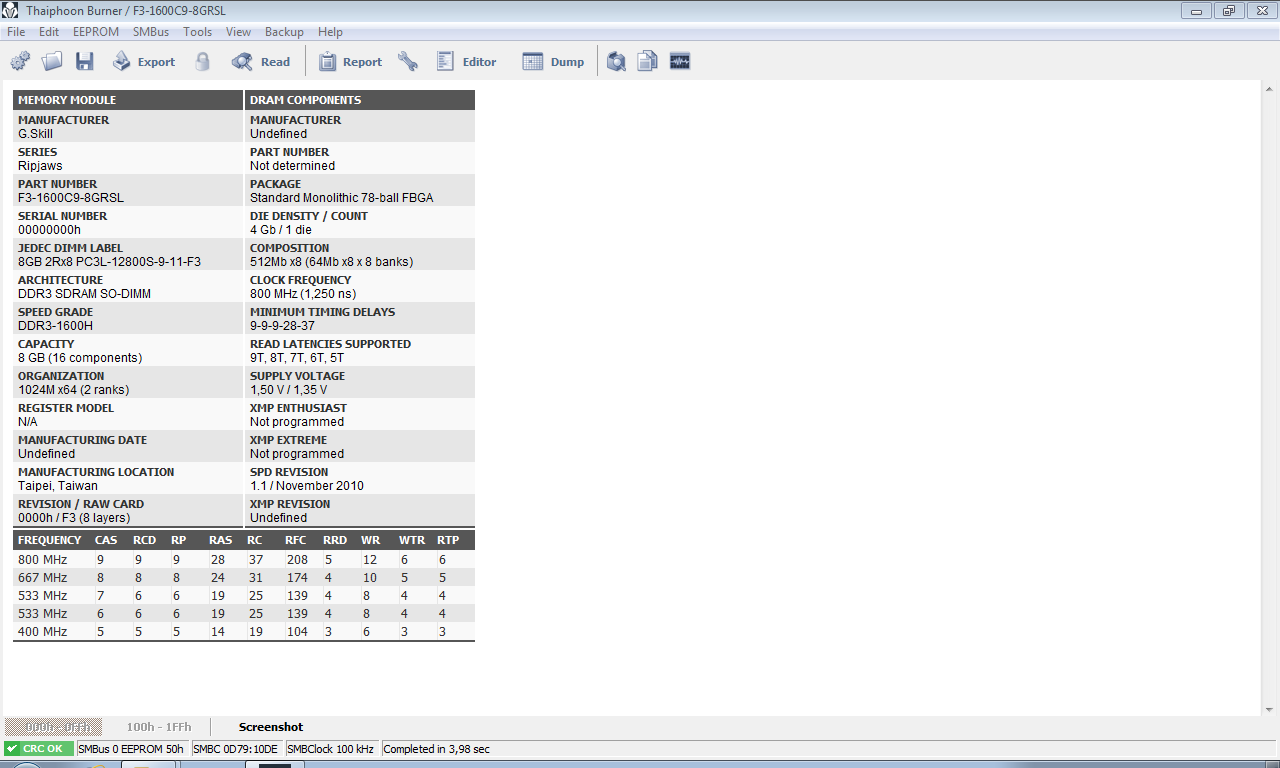Click the SMBC 0D79:10DE status entry
Screen dimensions: 1280x768
[x=236, y=749]
